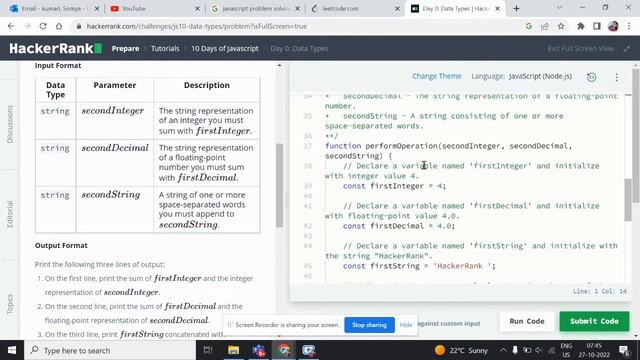Screen dimensions: 640x360
Task: Click the address bar URL
Action: pos(196,26)
